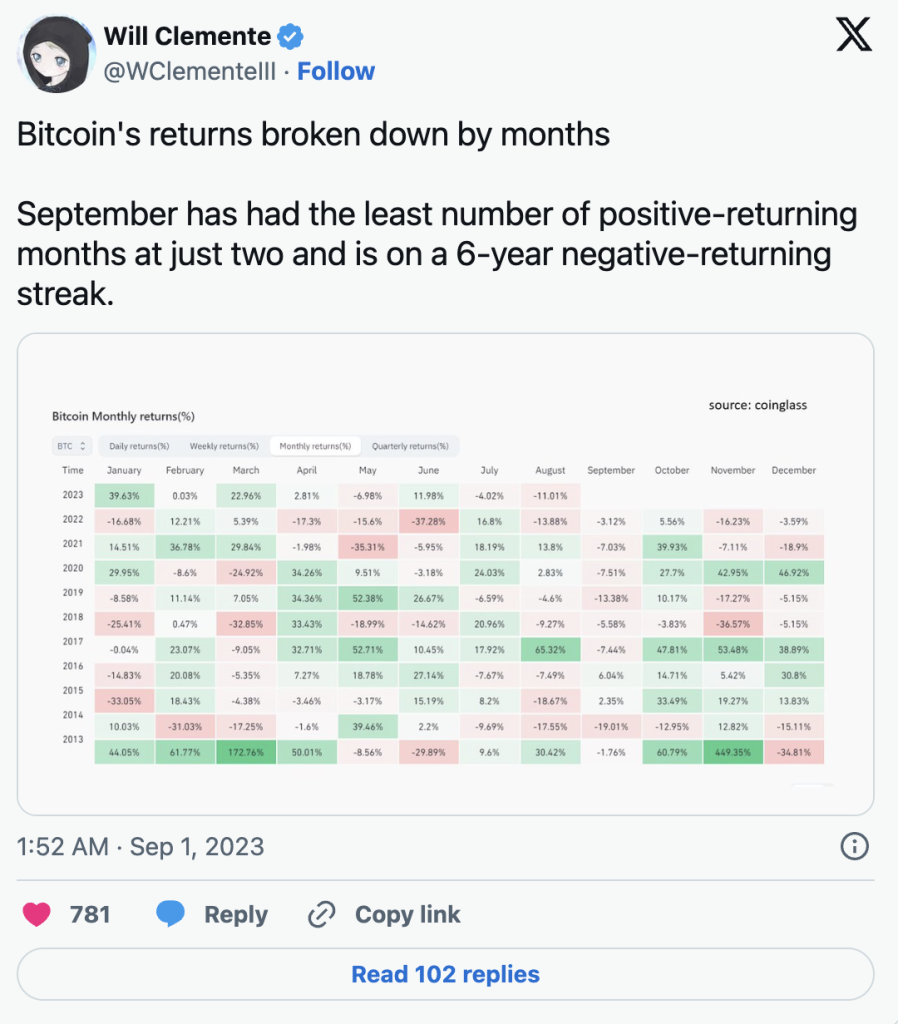Click the Copy link text label

point(408,913)
